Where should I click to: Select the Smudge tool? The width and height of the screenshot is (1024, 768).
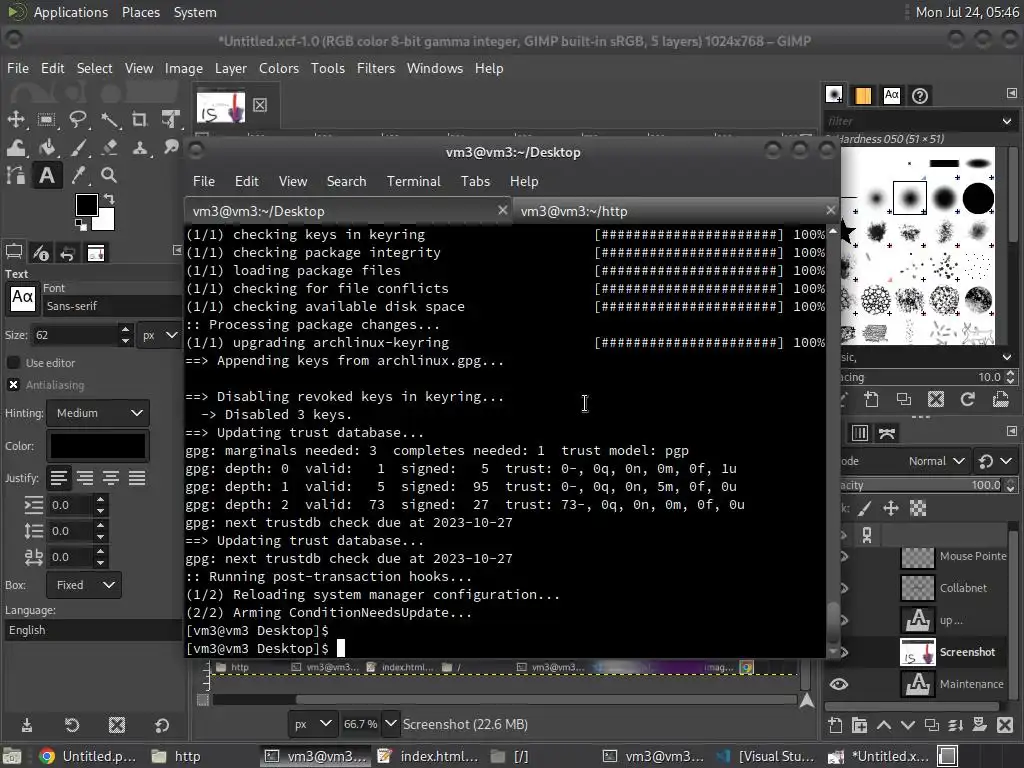coord(171,146)
